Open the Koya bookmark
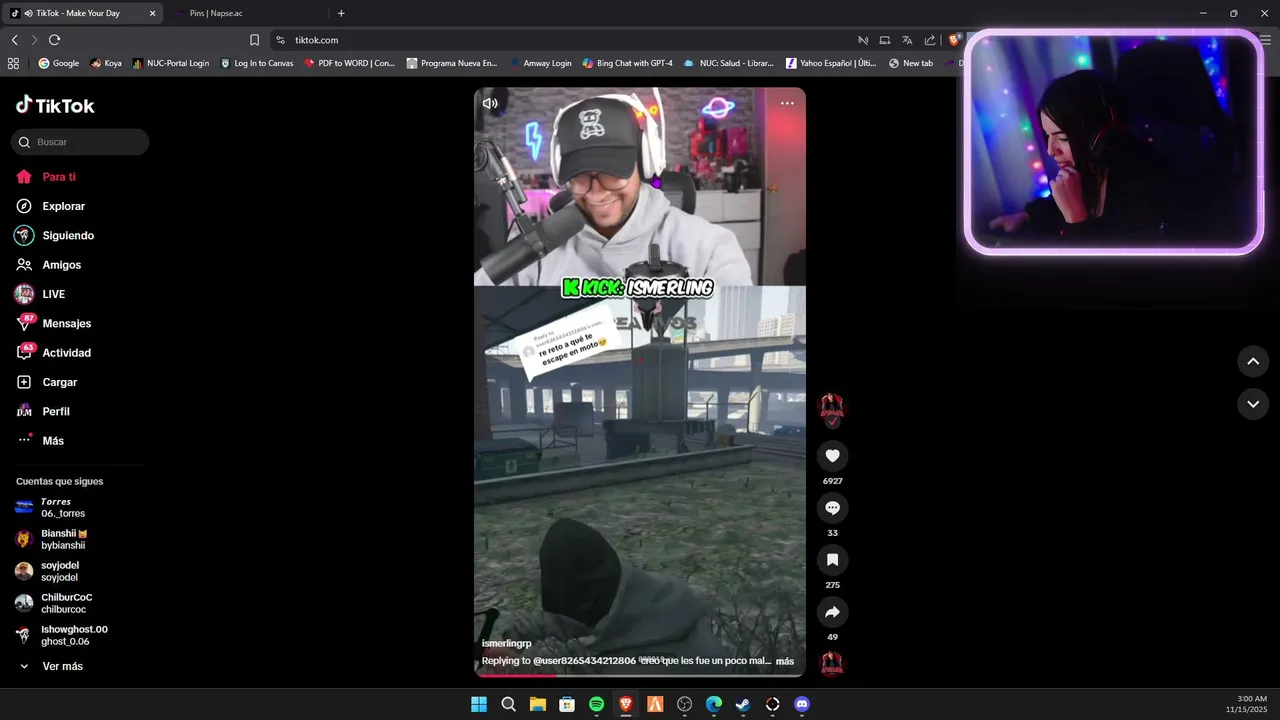1280x720 pixels. coord(106,63)
